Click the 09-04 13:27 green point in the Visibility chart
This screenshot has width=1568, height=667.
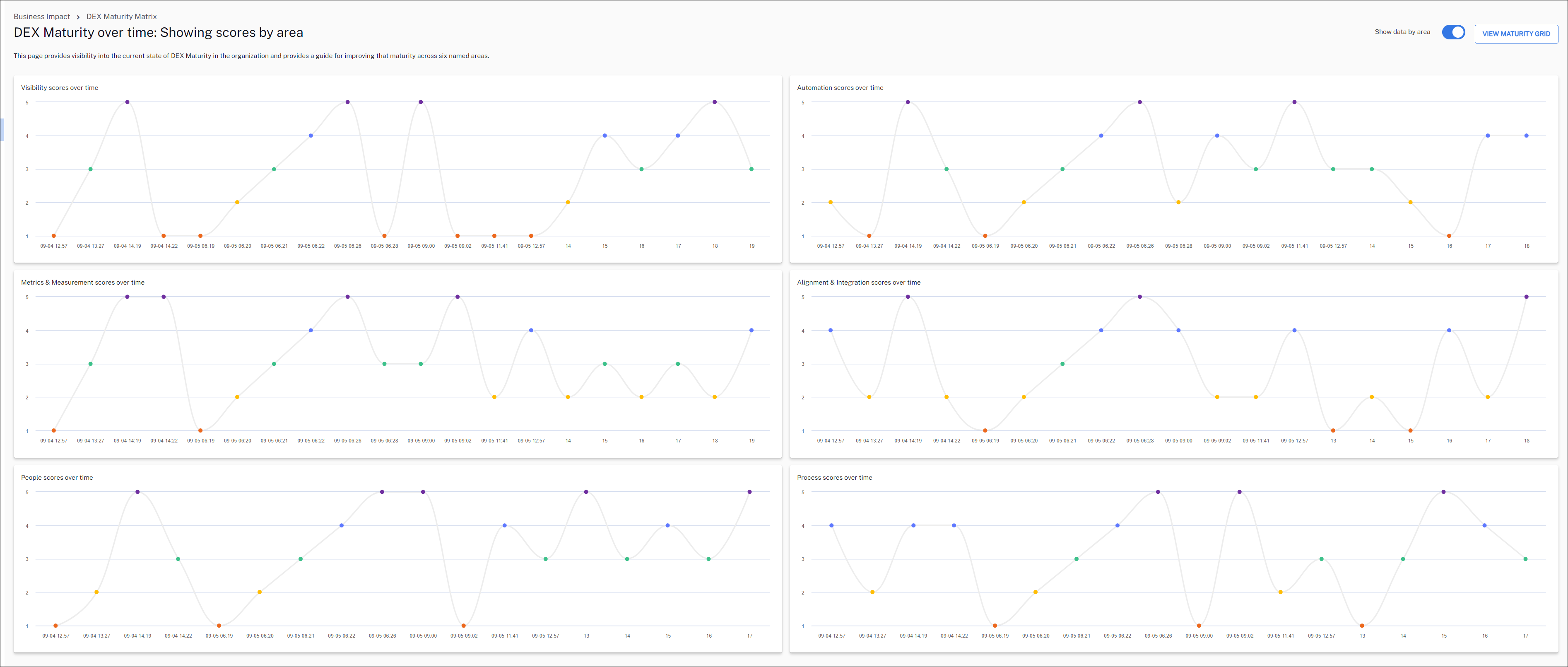91,169
